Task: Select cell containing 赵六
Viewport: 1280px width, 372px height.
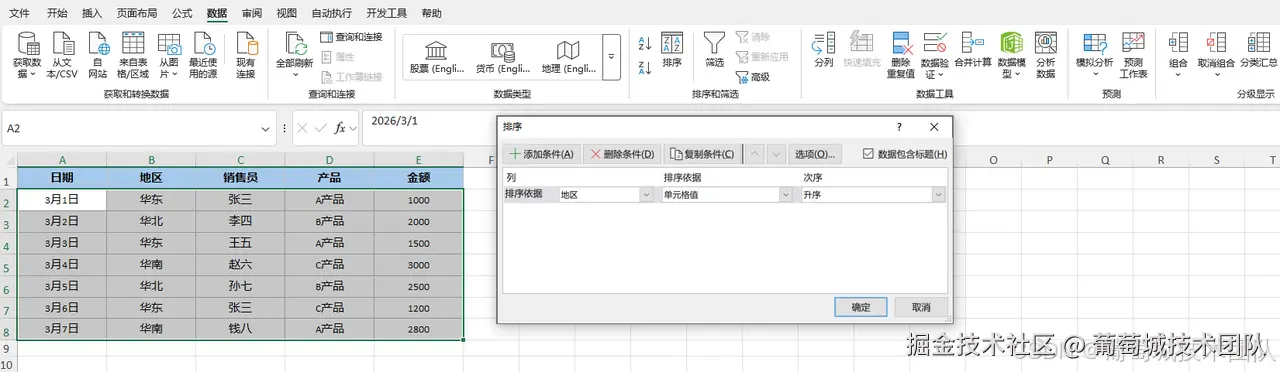Action: [240, 266]
